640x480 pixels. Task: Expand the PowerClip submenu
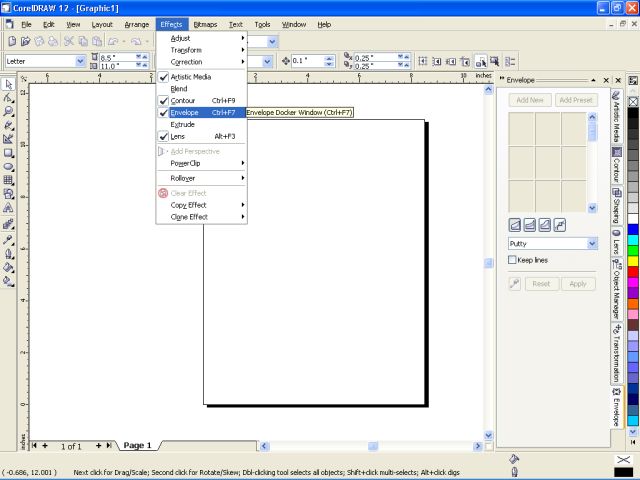(x=202, y=163)
